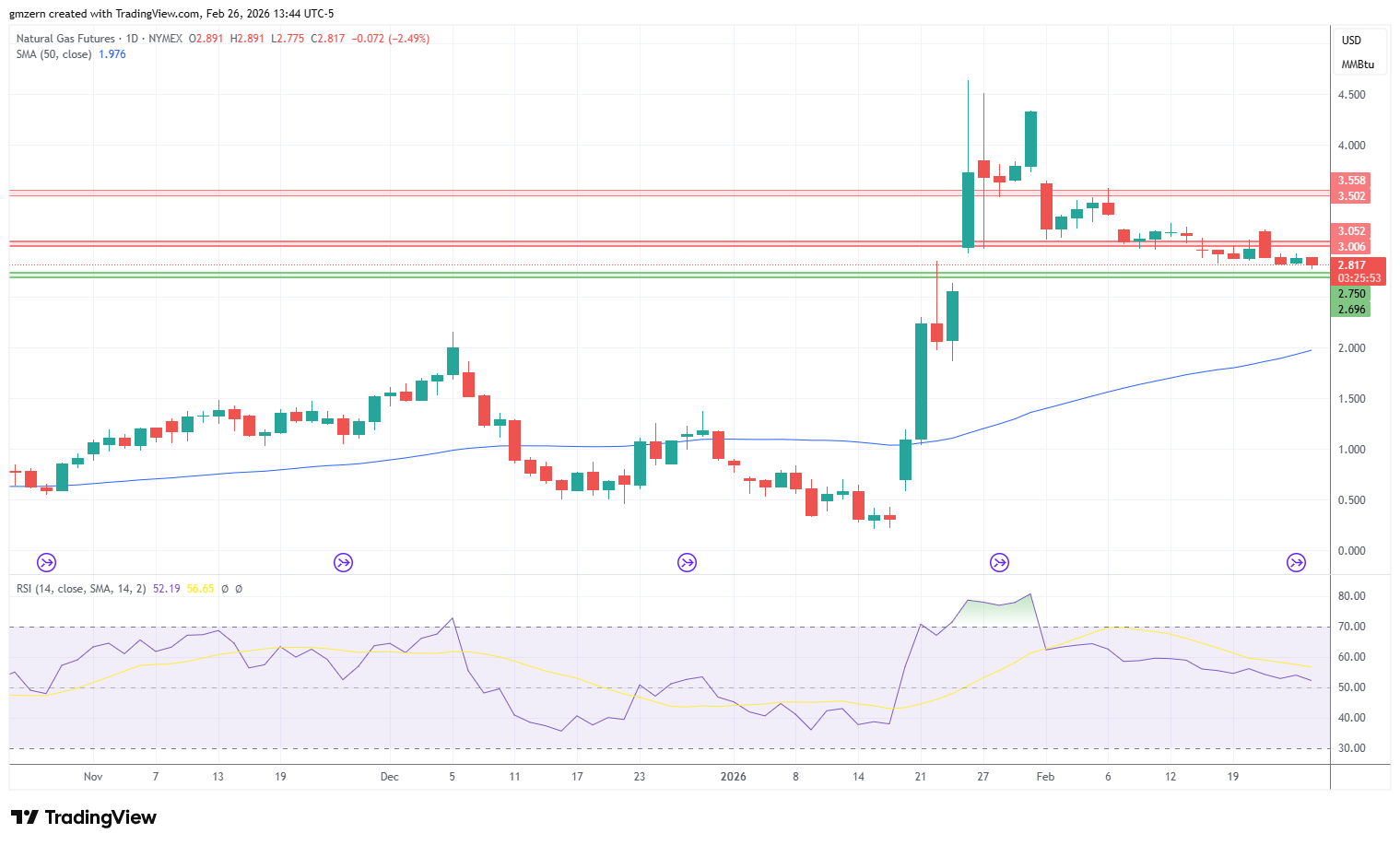Image resolution: width=1400 pixels, height=845 pixels.
Task: Click the low price L2.775
Action: pyautogui.click(x=288, y=39)
